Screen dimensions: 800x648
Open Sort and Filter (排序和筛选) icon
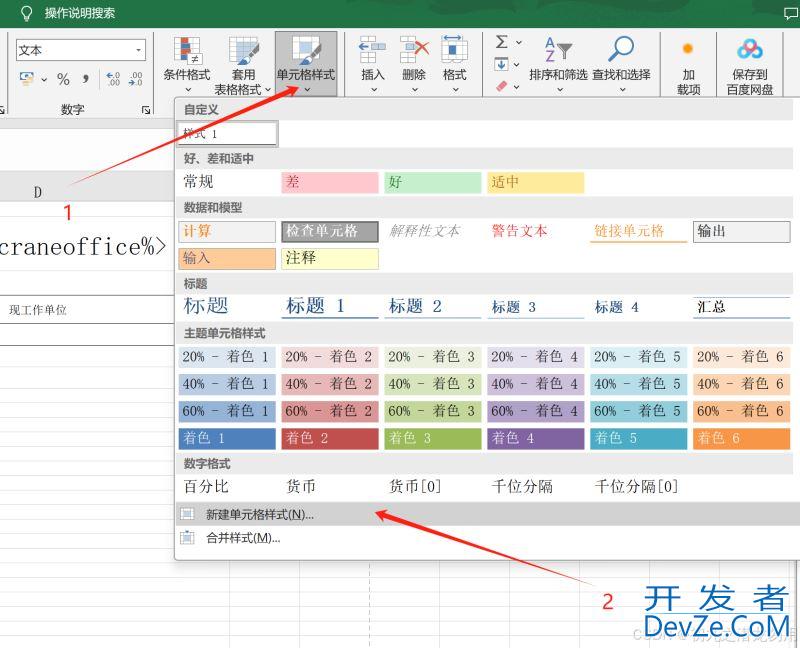coord(558,49)
